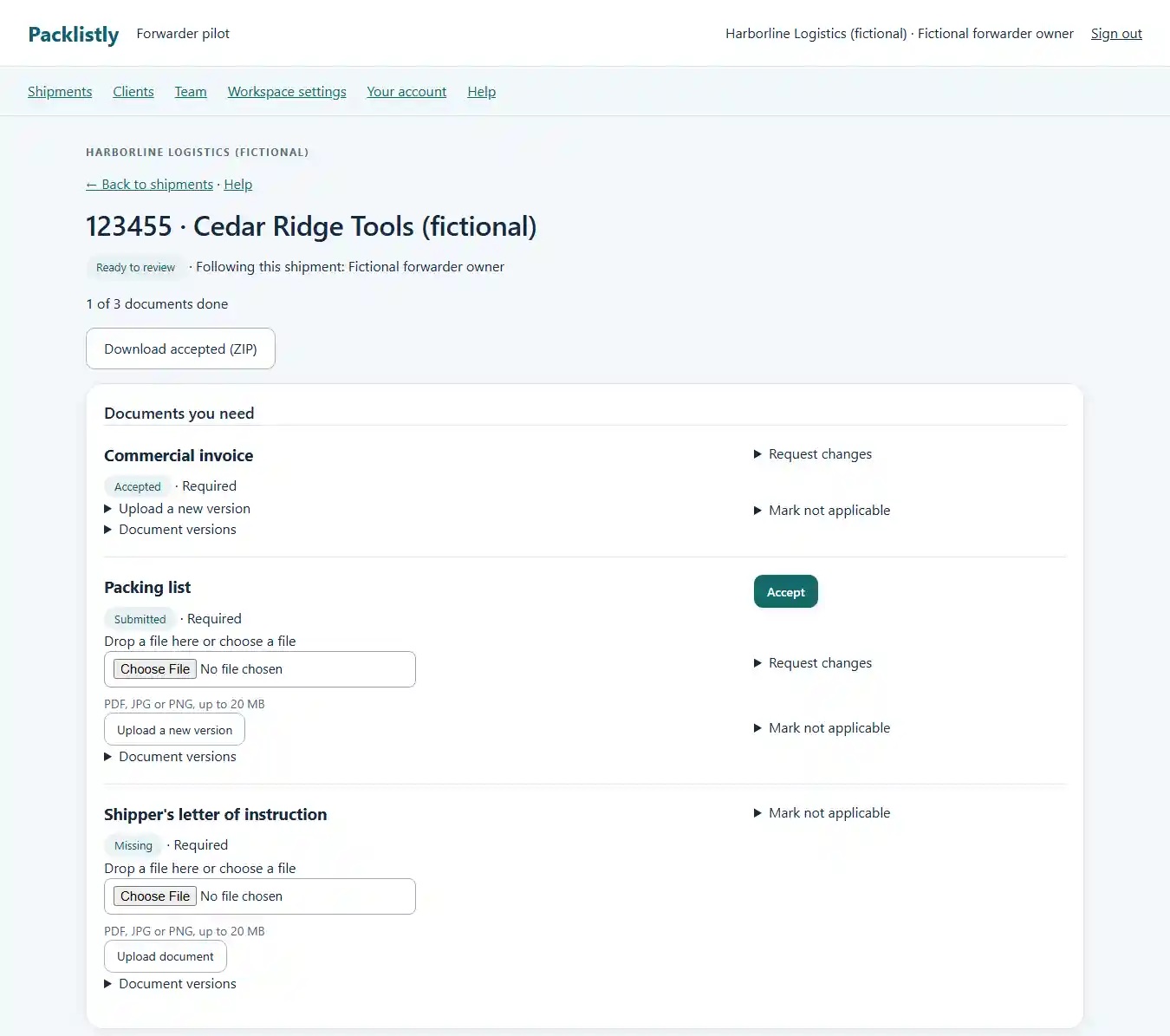Click Download accepted (ZIP) button
Image resolution: width=1170 pixels, height=1036 pixels.
click(x=180, y=349)
